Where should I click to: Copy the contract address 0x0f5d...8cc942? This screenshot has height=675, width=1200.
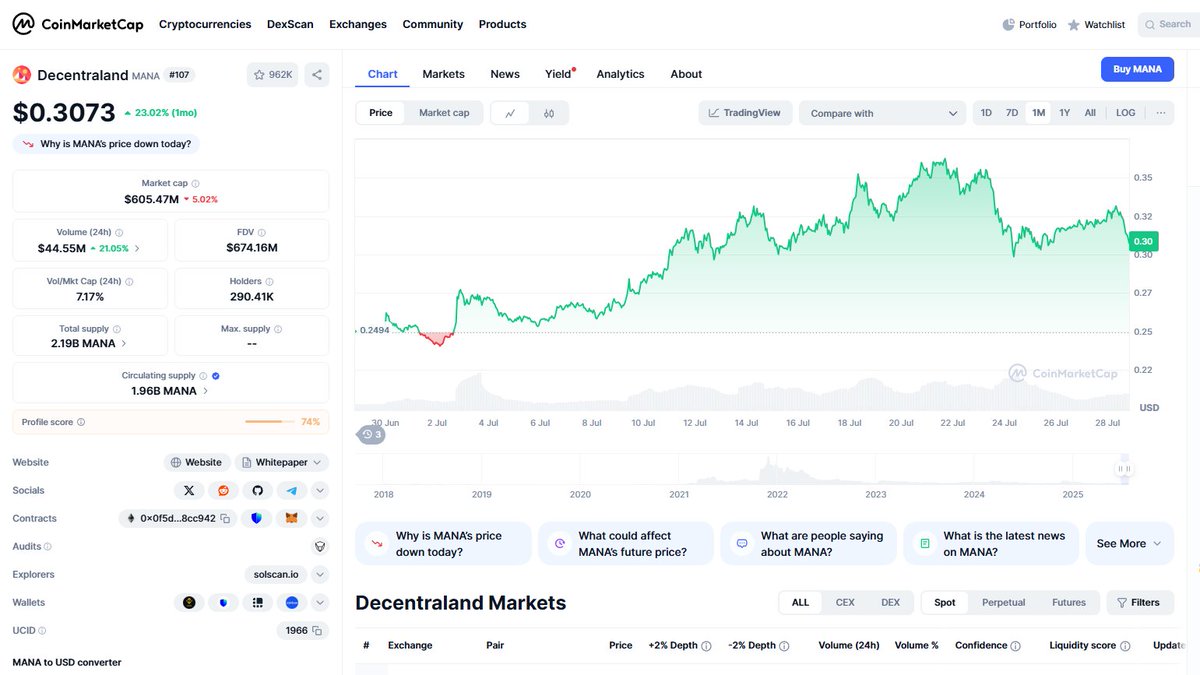tap(225, 519)
